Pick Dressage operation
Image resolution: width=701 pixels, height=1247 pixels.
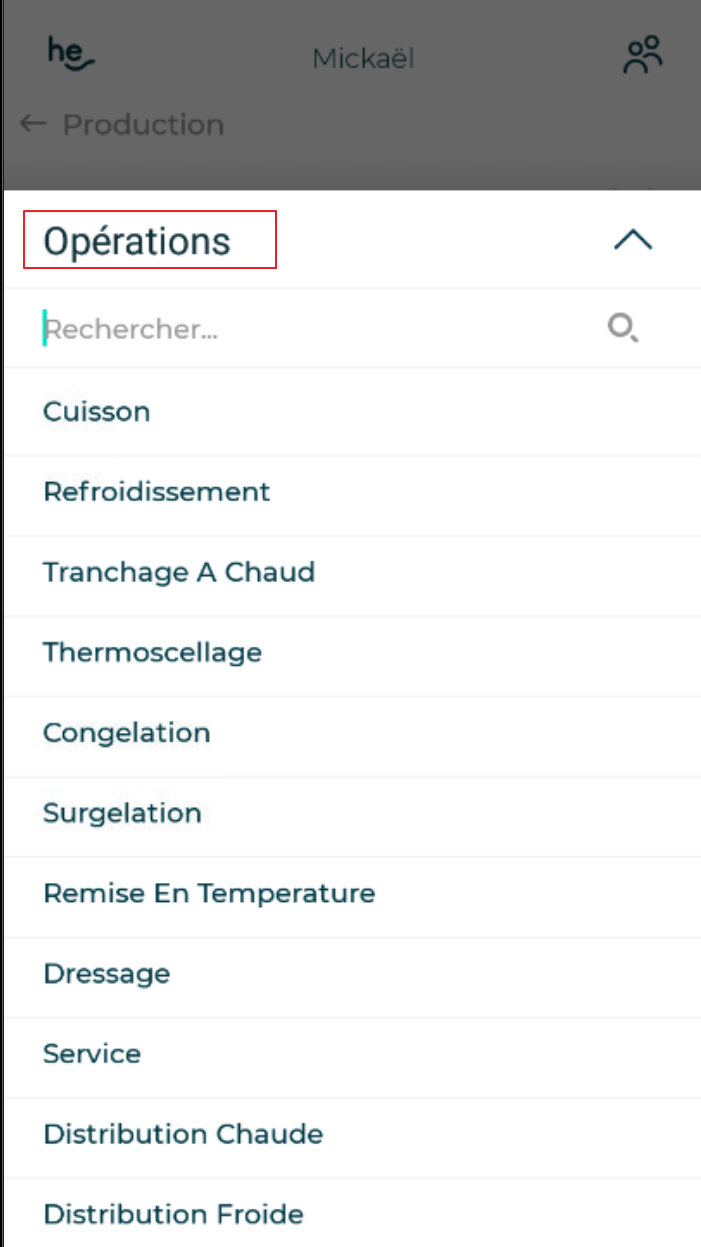(107, 974)
